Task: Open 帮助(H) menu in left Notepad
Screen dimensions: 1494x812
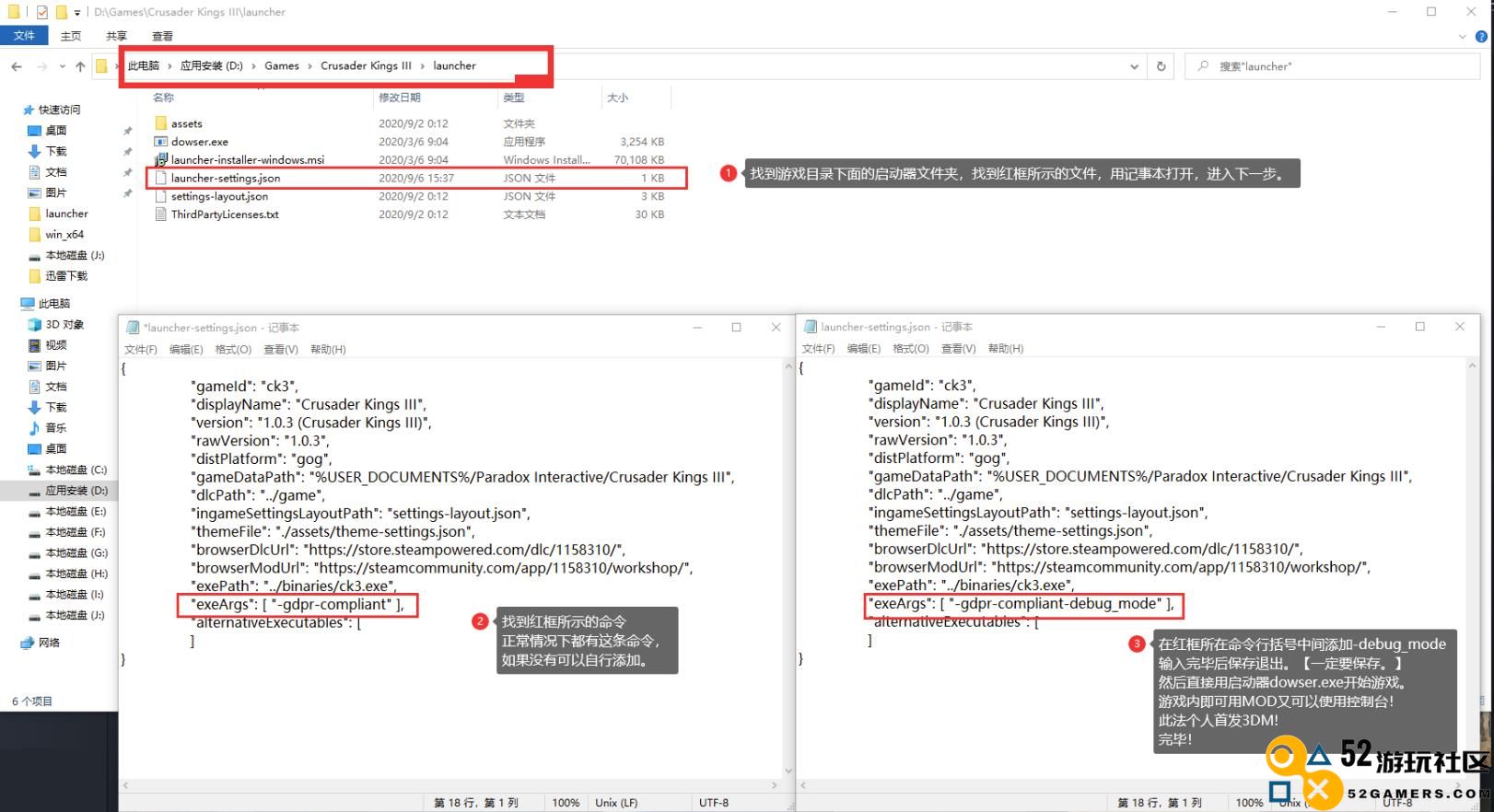Action: pos(328,349)
